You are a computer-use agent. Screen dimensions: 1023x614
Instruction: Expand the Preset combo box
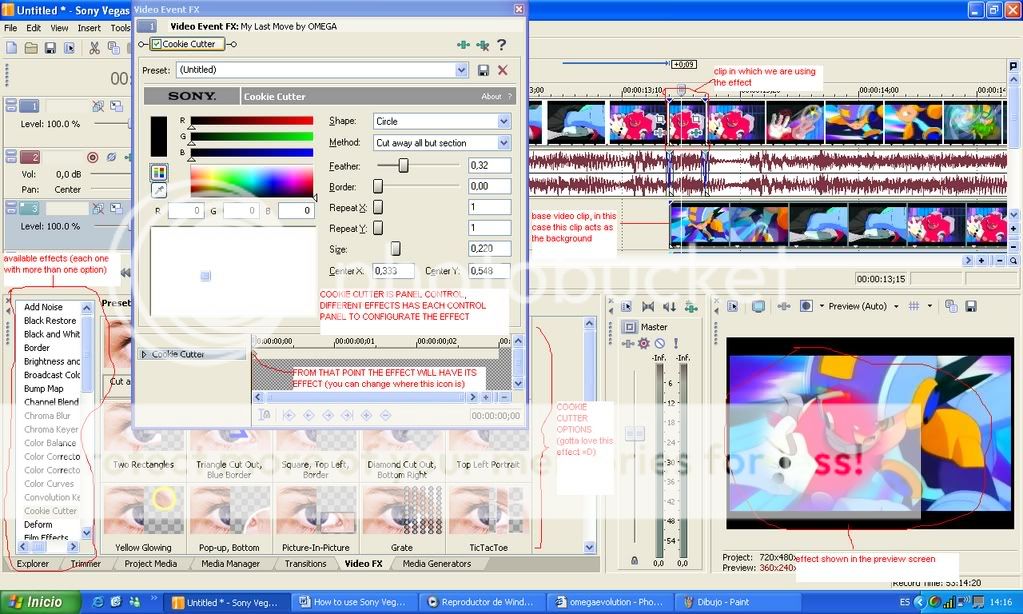coord(461,70)
